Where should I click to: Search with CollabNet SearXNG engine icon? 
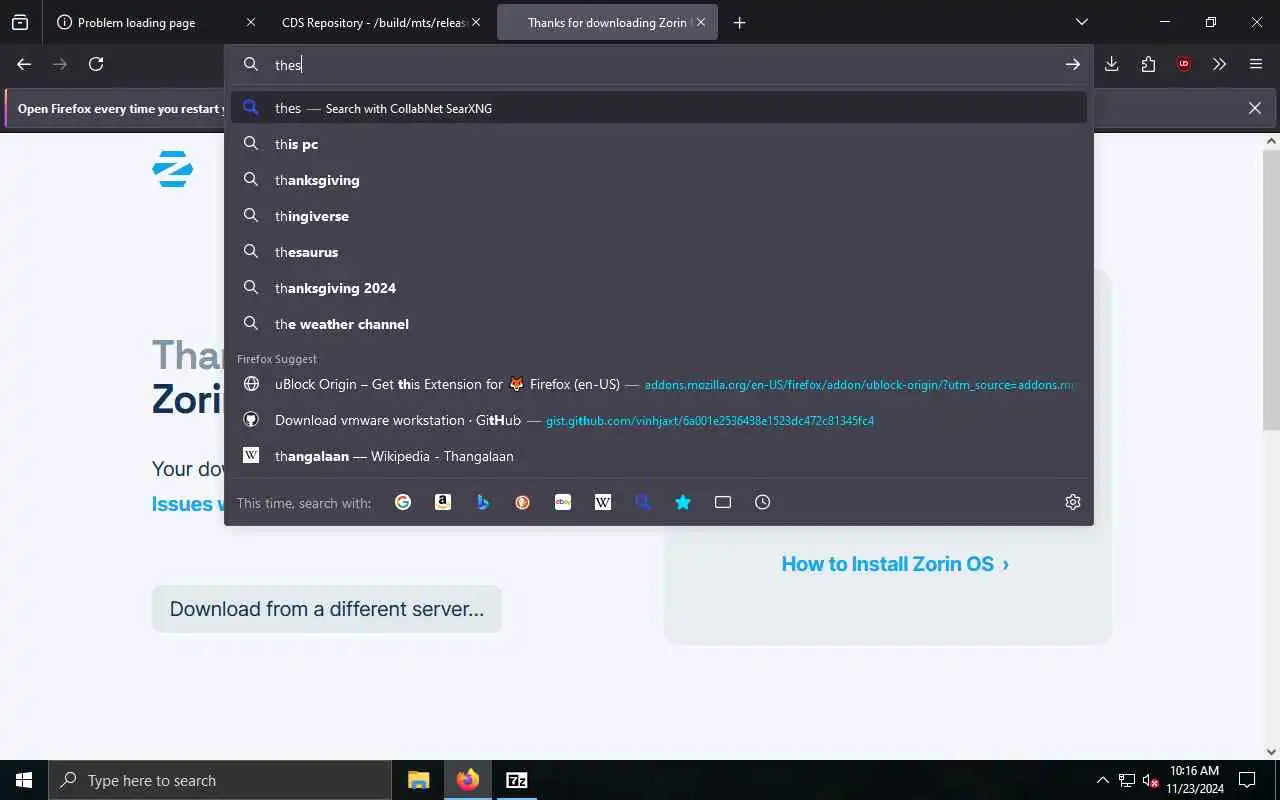[643, 502]
